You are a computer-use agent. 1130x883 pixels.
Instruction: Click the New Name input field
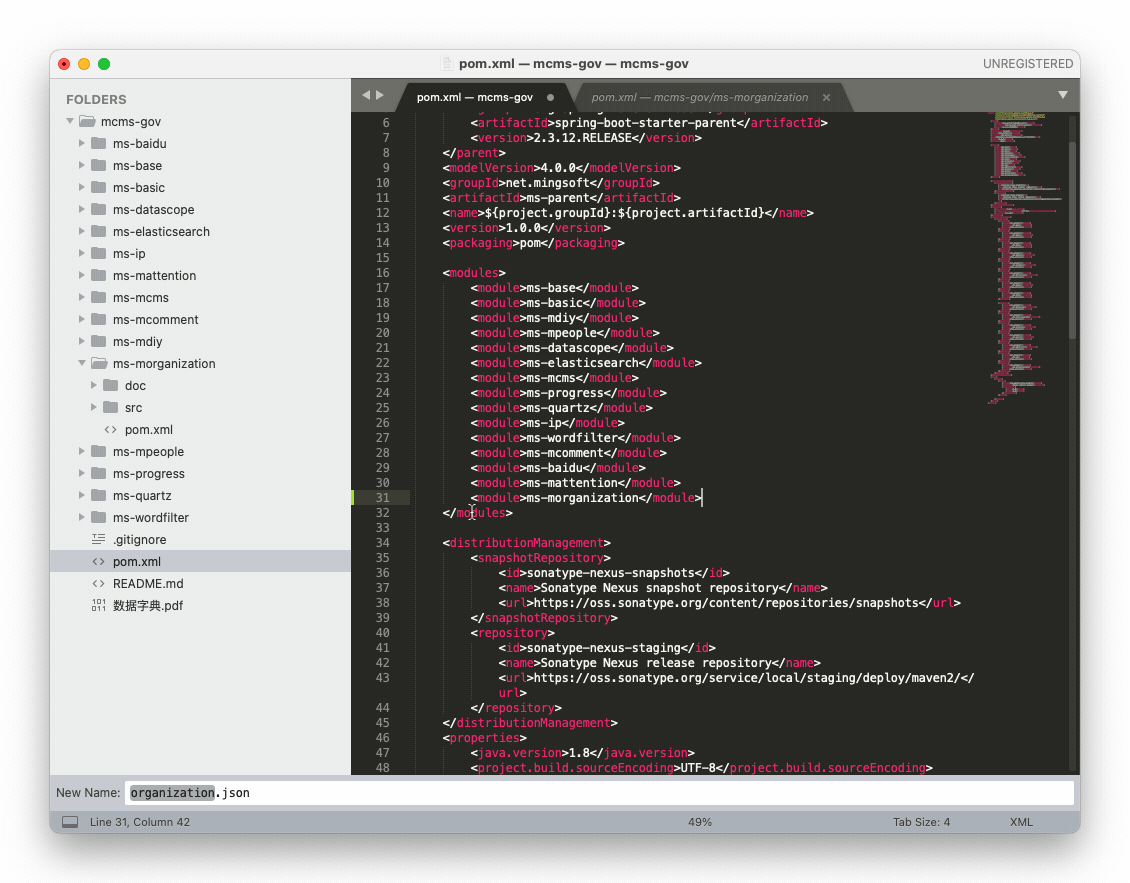click(600, 793)
